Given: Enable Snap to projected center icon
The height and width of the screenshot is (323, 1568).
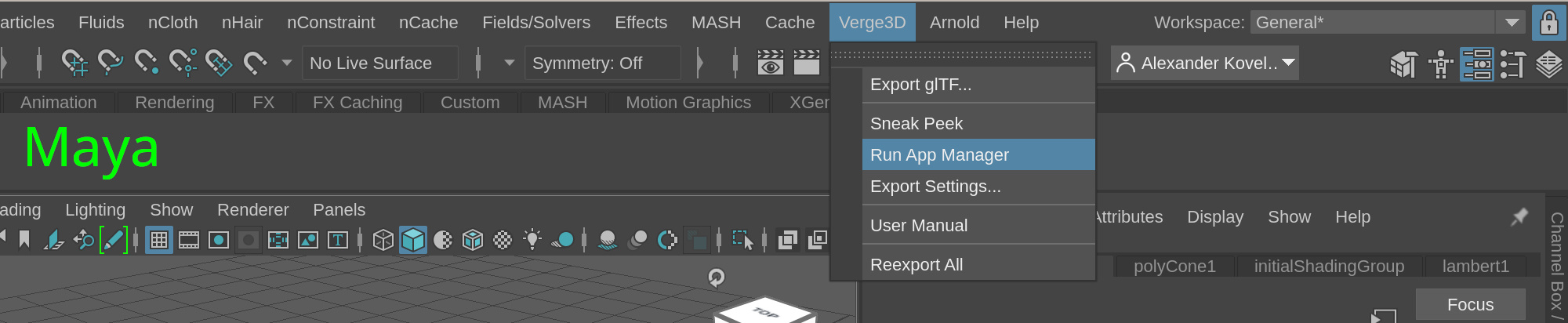Looking at the screenshot, I should click(183, 62).
